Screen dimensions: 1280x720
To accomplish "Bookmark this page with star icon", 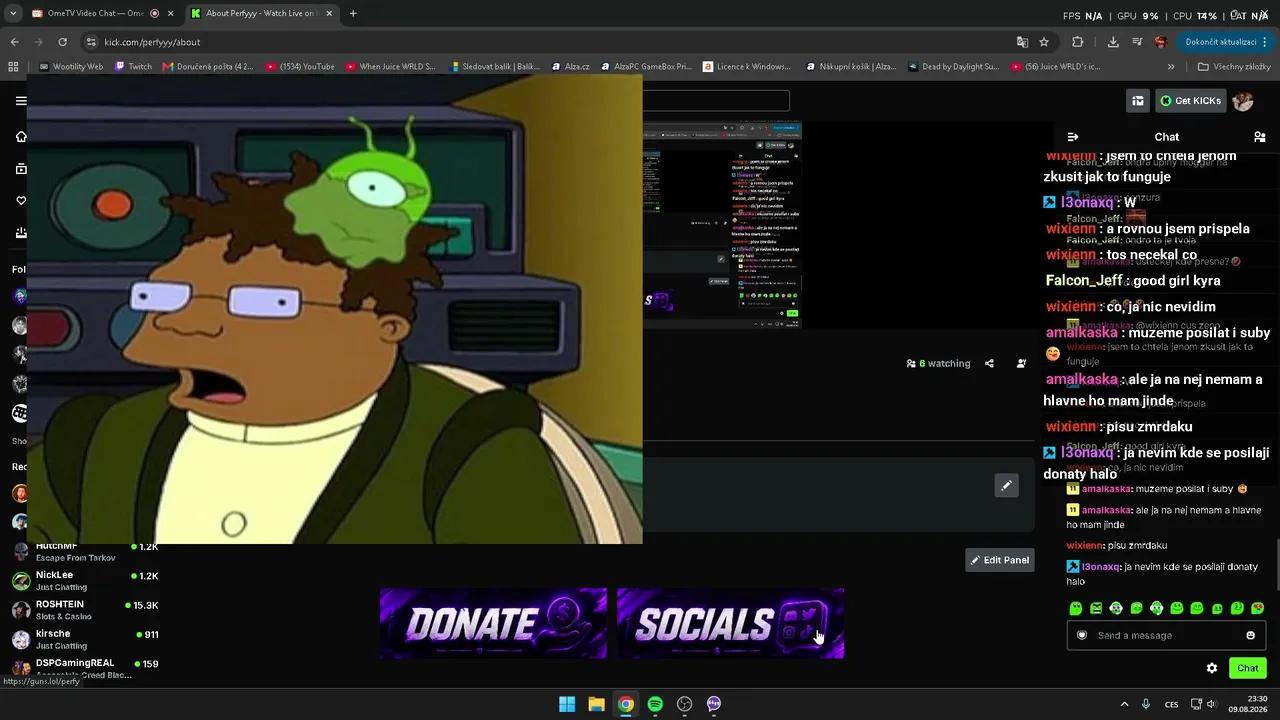I will (1044, 42).
